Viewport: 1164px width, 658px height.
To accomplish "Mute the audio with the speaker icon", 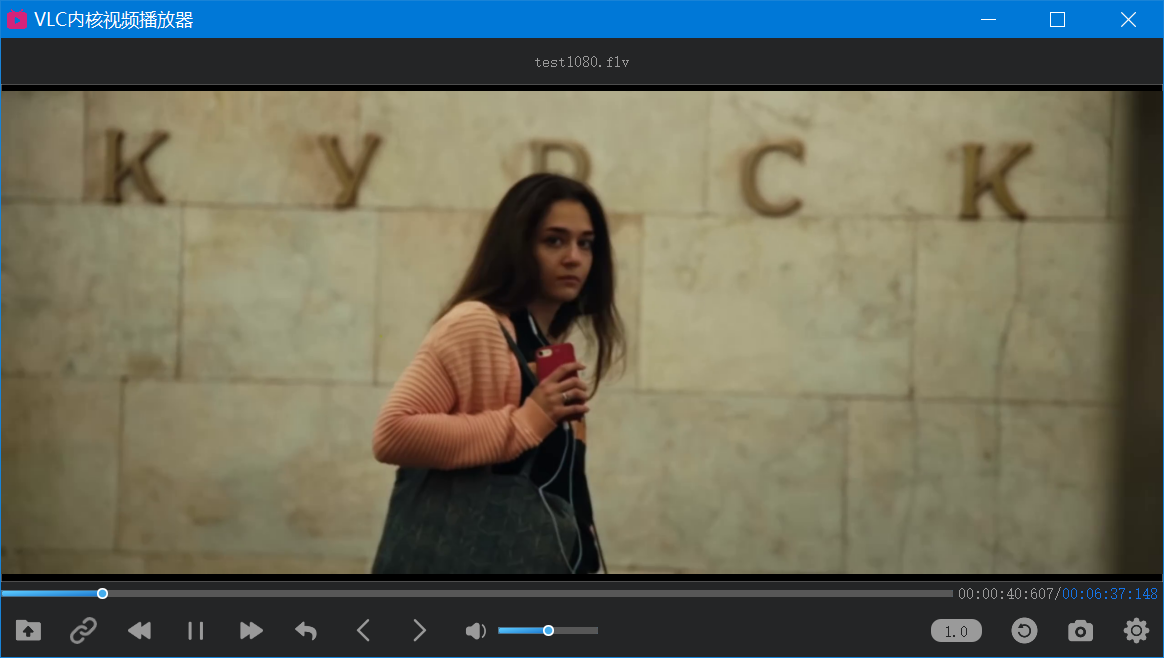I will tap(476, 631).
